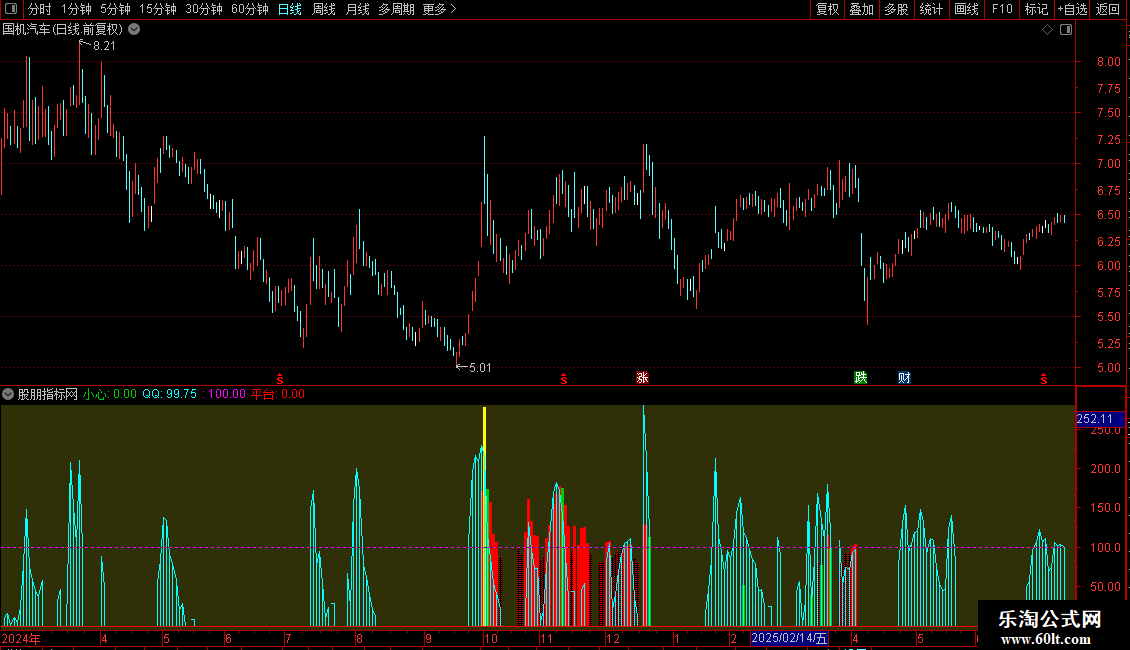Click the 国机汽车(日线 前复权) title
Image resolution: width=1130 pixels, height=650 pixels.
tap(63, 30)
